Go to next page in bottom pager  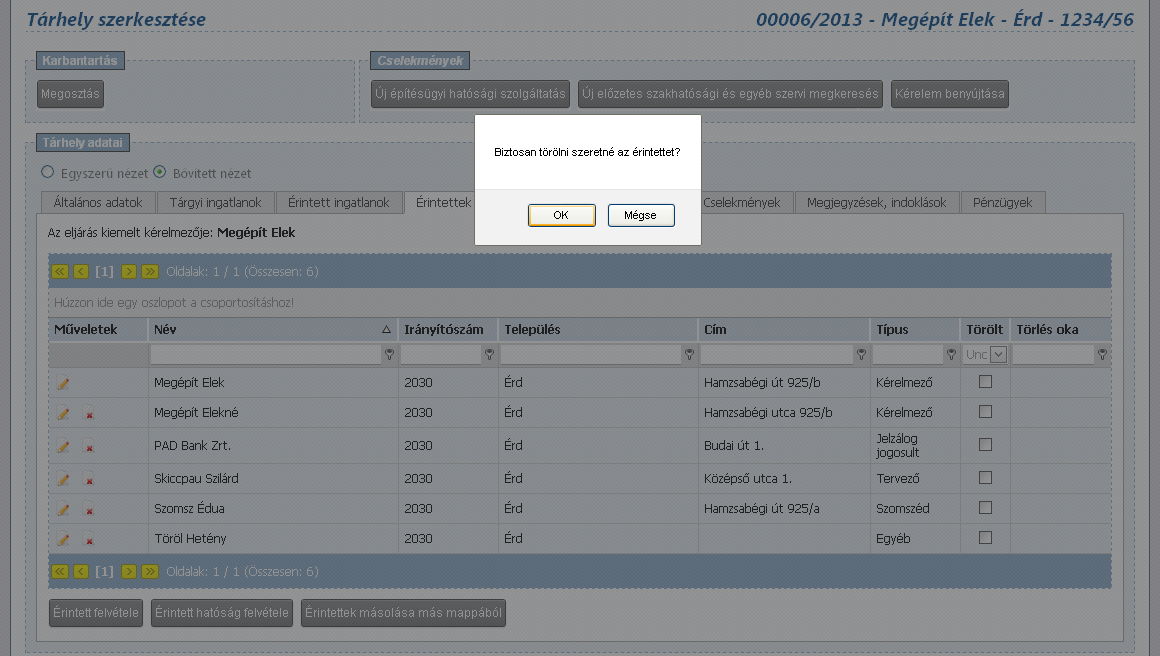tap(129, 572)
